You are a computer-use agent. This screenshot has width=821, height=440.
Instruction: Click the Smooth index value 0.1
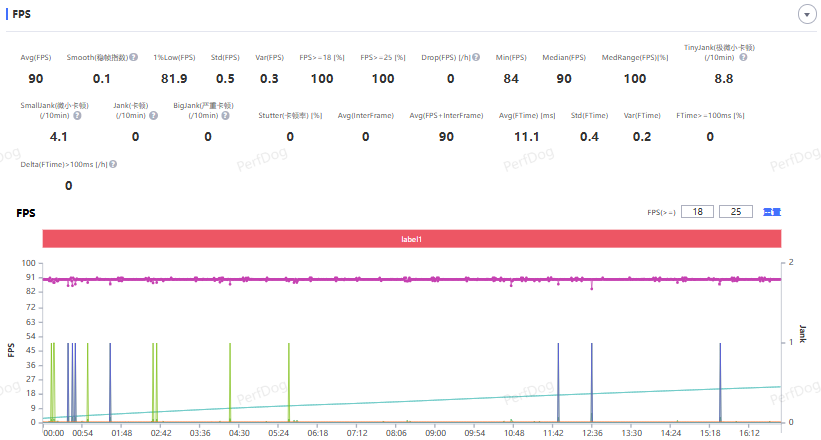tap(102, 79)
